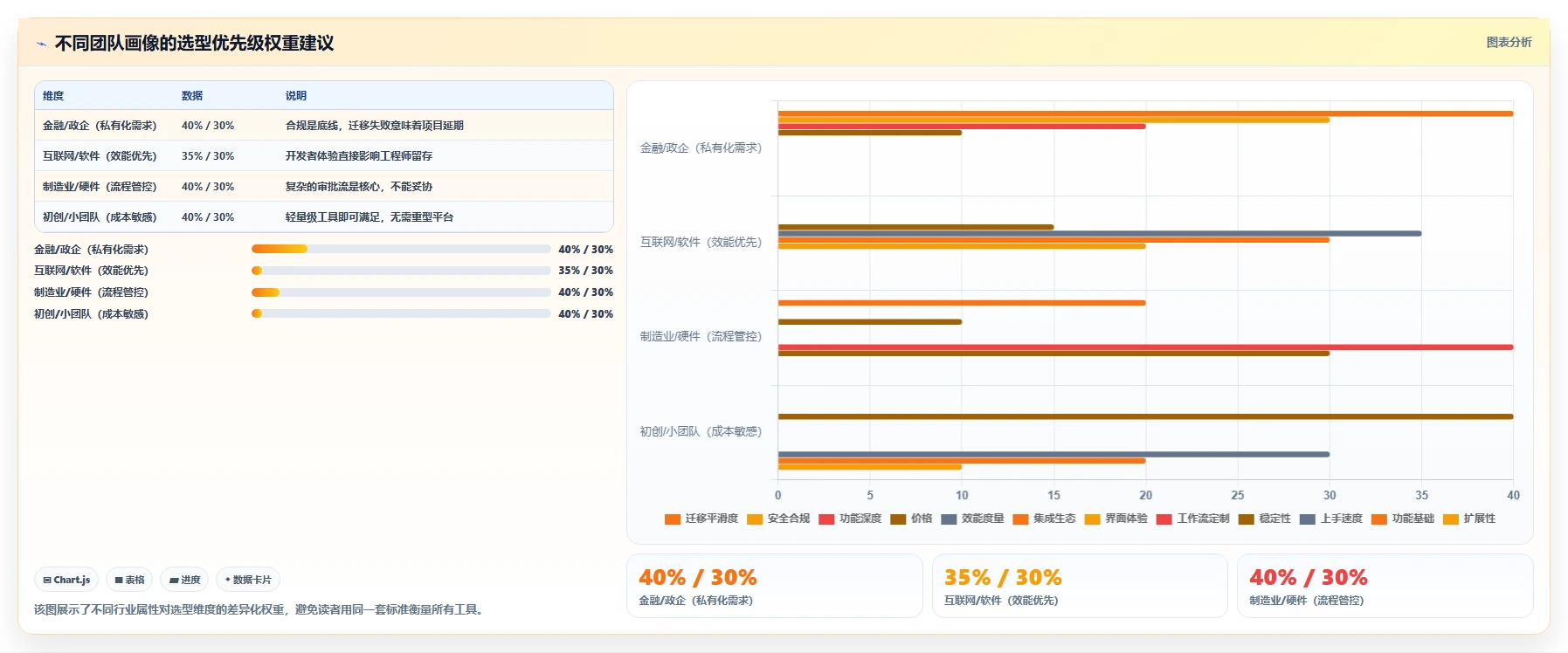The height and width of the screenshot is (653, 1568).
Task: Click the 迁移平滑度 bar in 金融/政企 group
Action: [x=1145, y=113]
